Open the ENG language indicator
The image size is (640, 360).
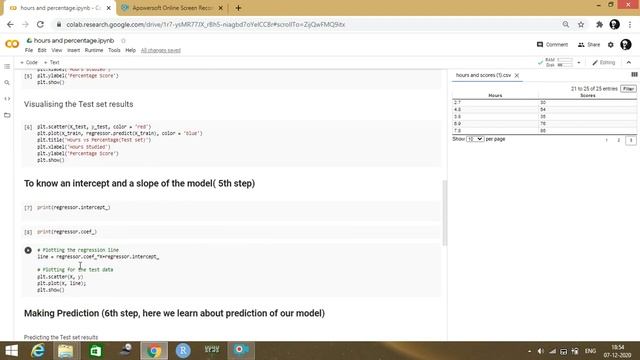pyautogui.click(x=590, y=351)
